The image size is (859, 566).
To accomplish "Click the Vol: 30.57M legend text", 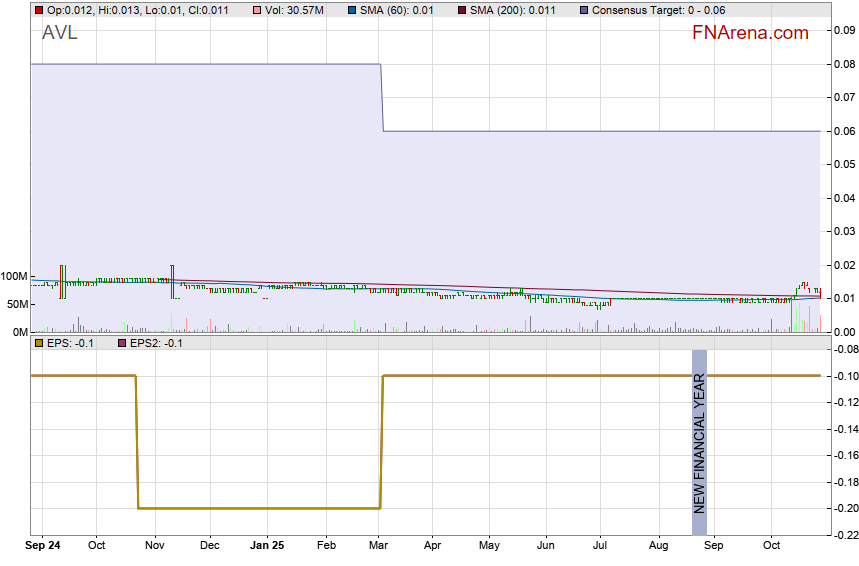I will click(x=294, y=10).
